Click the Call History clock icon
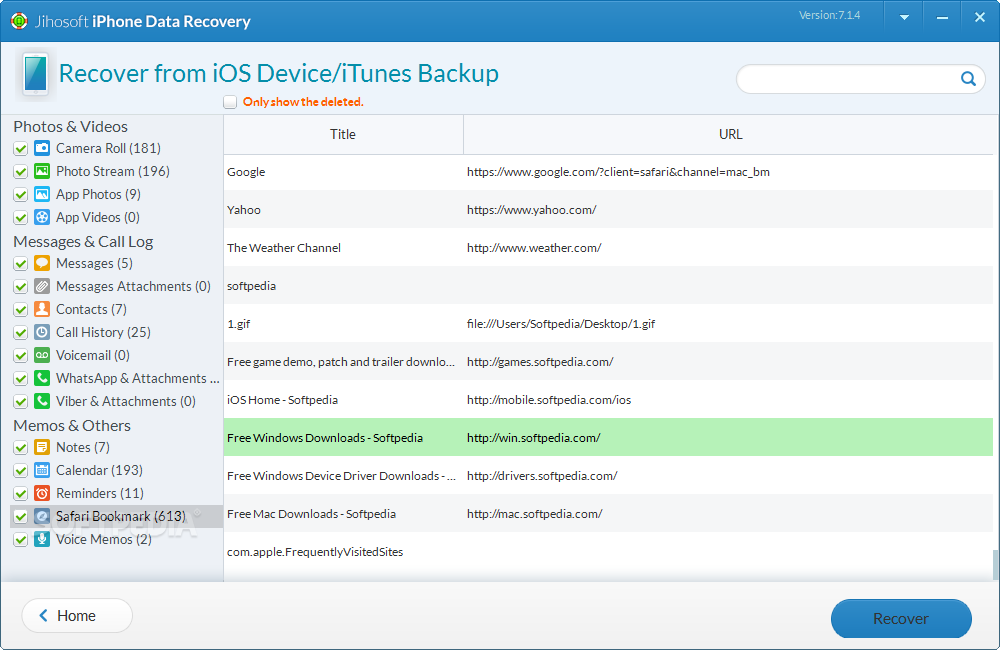This screenshot has height=650, width=1000. [x=42, y=332]
